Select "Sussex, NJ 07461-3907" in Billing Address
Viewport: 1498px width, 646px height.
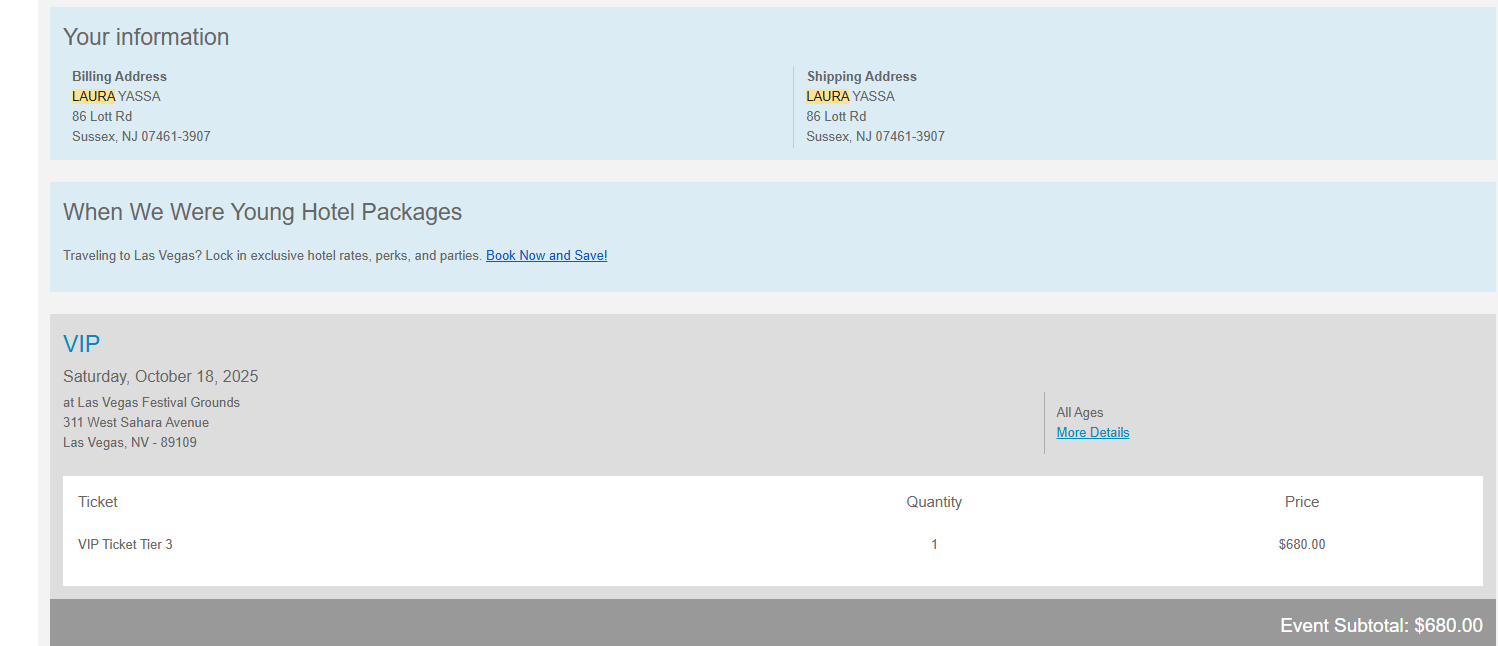[x=141, y=136]
